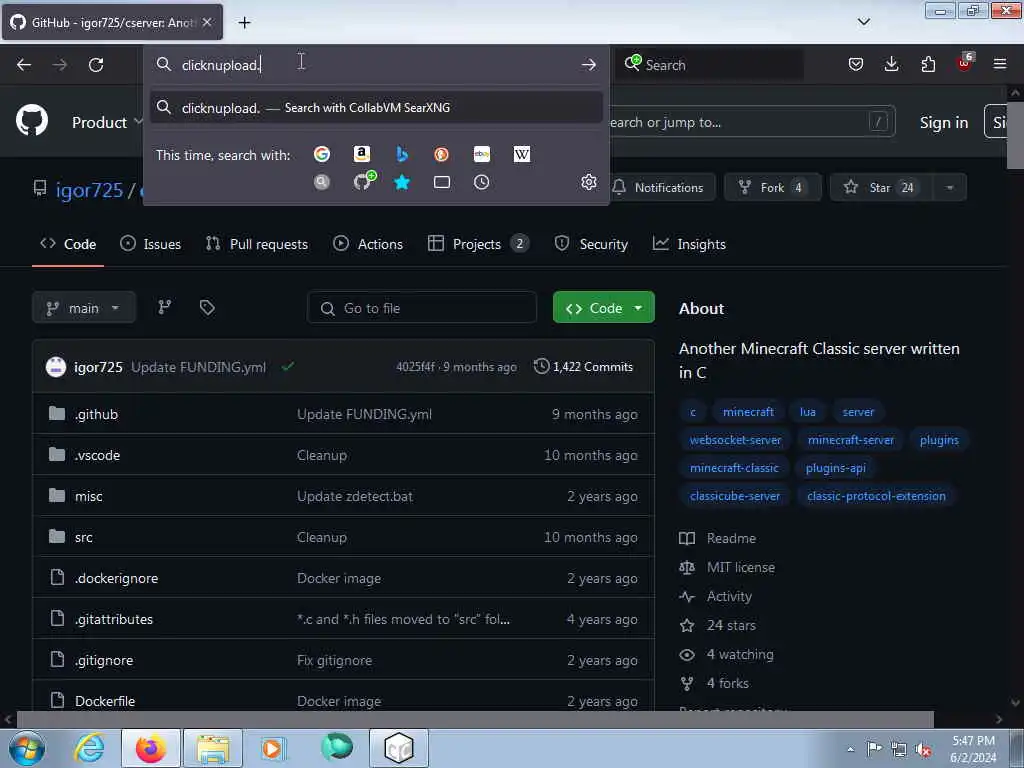Open the .github folder
1024x768 pixels.
[96, 414]
